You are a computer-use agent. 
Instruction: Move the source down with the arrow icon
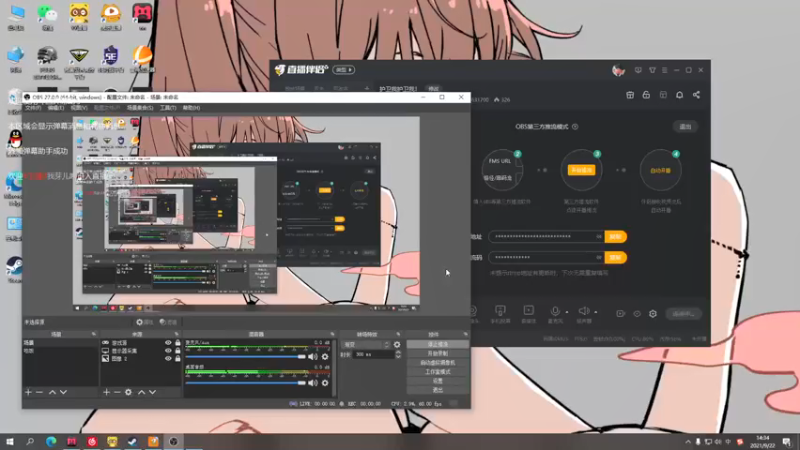coord(153,392)
